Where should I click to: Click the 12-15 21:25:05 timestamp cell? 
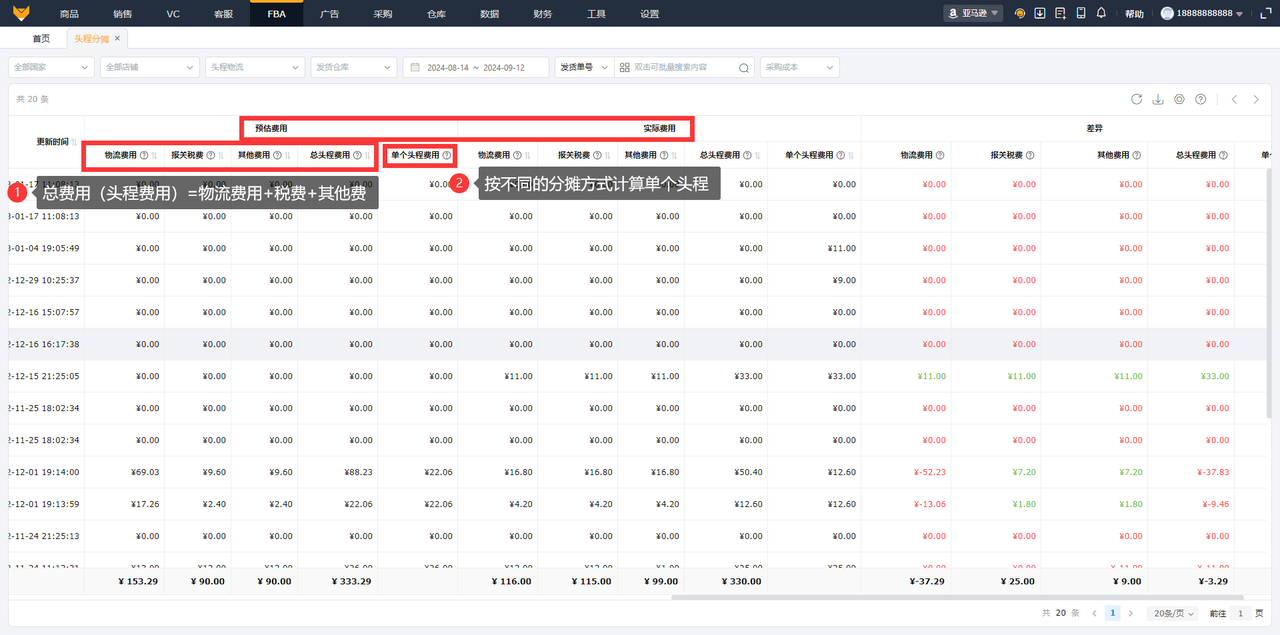[44, 376]
